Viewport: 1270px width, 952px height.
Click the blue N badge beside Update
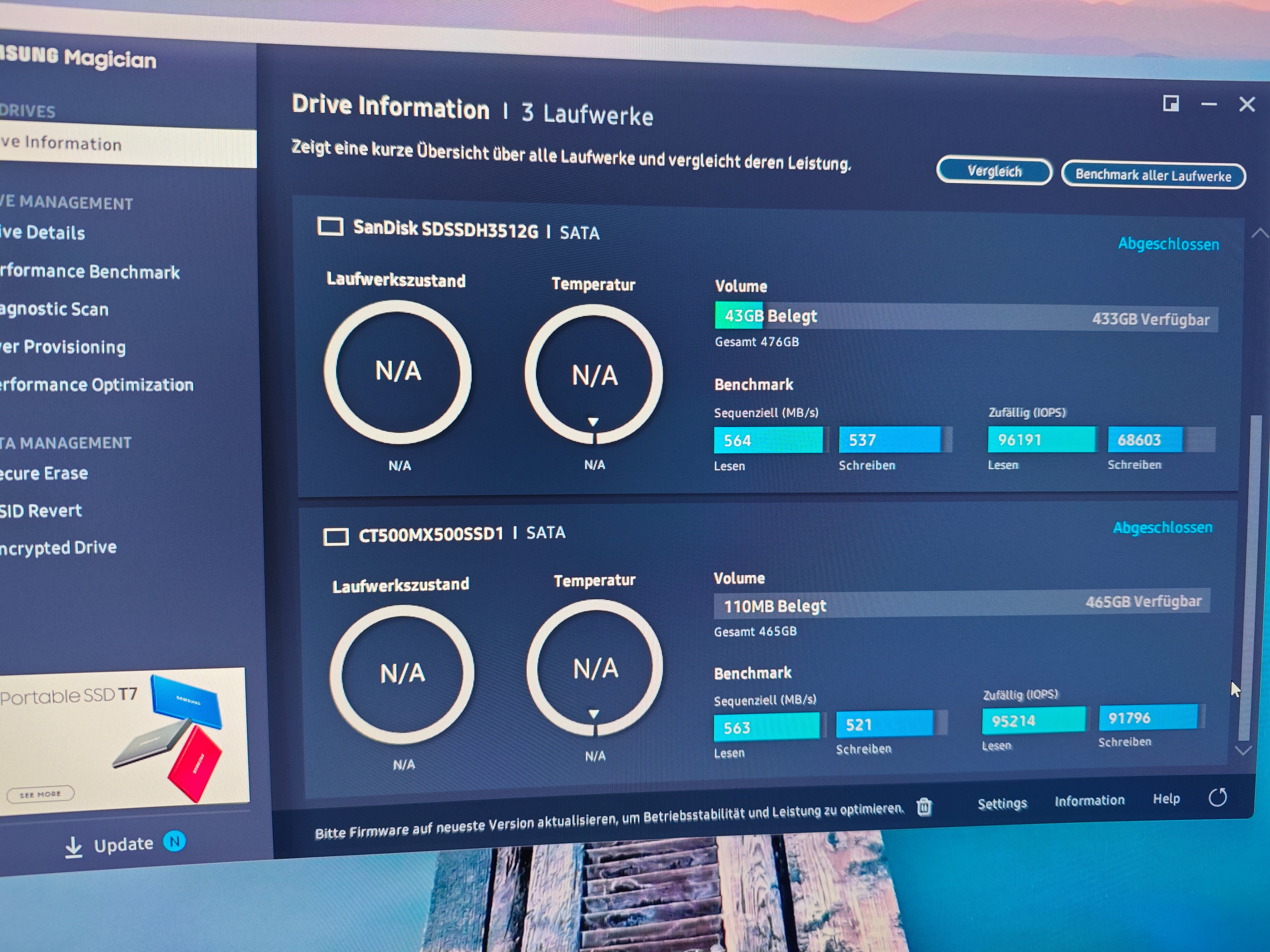click(x=175, y=841)
